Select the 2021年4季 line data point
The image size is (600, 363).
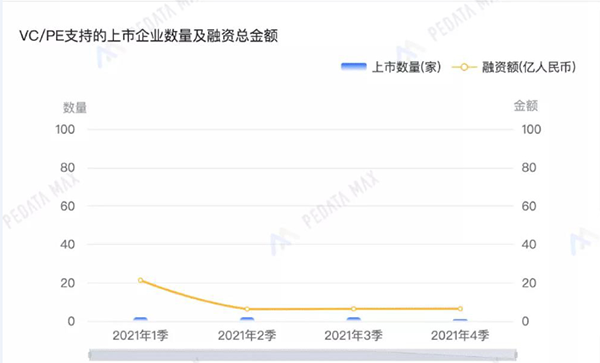460,309
